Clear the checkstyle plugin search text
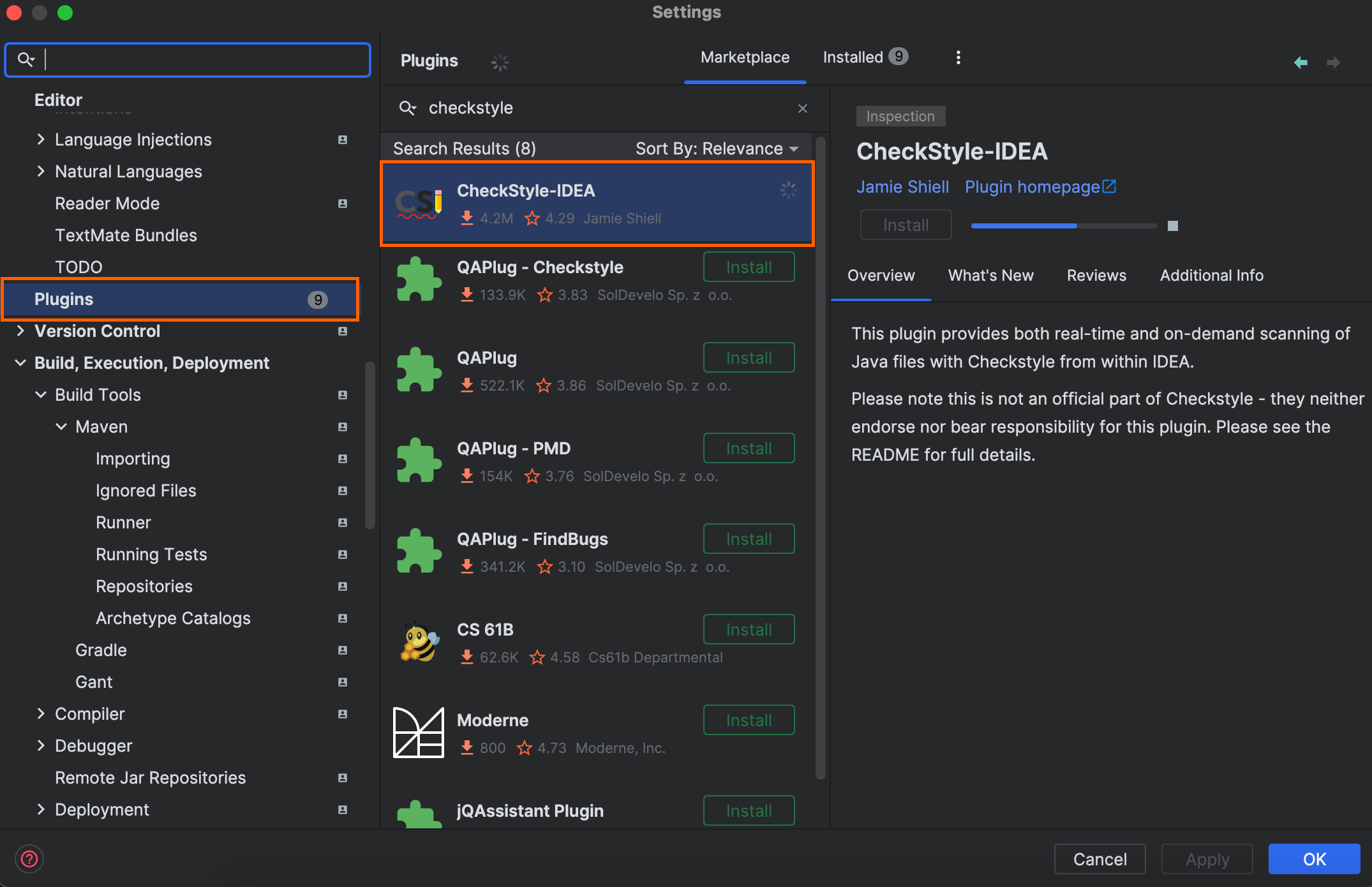 (802, 108)
